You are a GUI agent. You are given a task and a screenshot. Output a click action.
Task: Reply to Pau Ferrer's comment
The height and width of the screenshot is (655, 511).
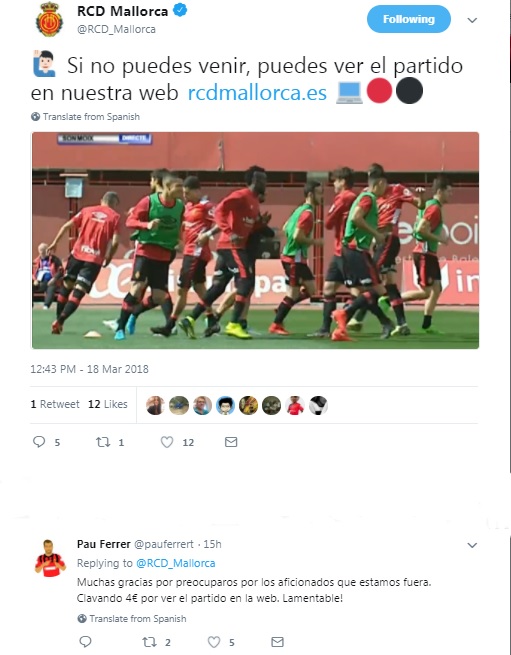[x=85, y=641]
